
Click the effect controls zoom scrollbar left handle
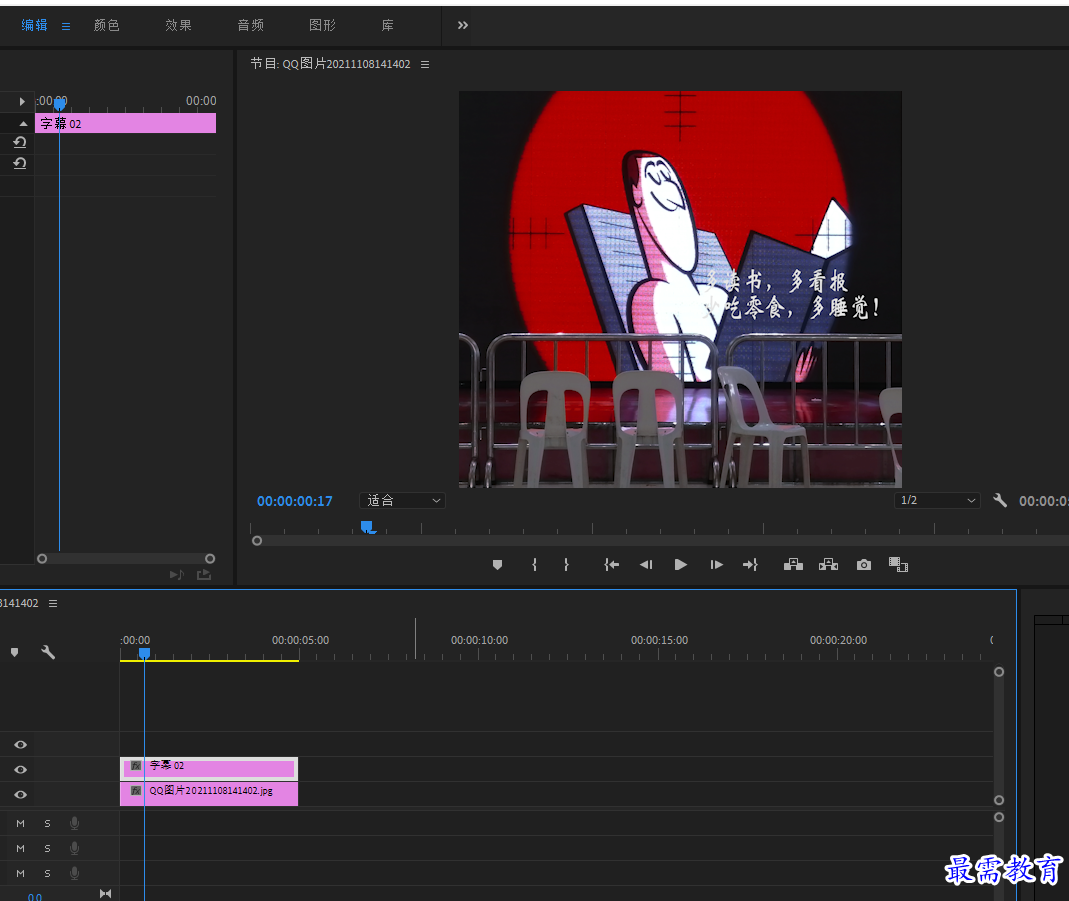pyautogui.click(x=42, y=559)
